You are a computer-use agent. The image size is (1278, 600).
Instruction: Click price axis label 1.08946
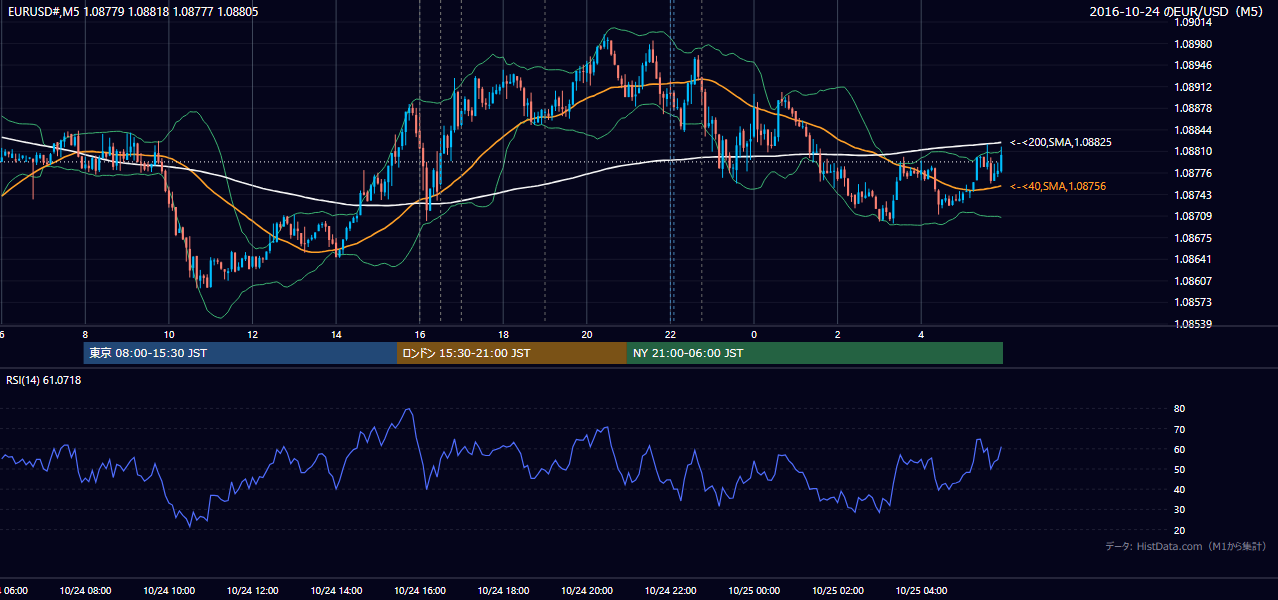click(x=1193, y=66)
